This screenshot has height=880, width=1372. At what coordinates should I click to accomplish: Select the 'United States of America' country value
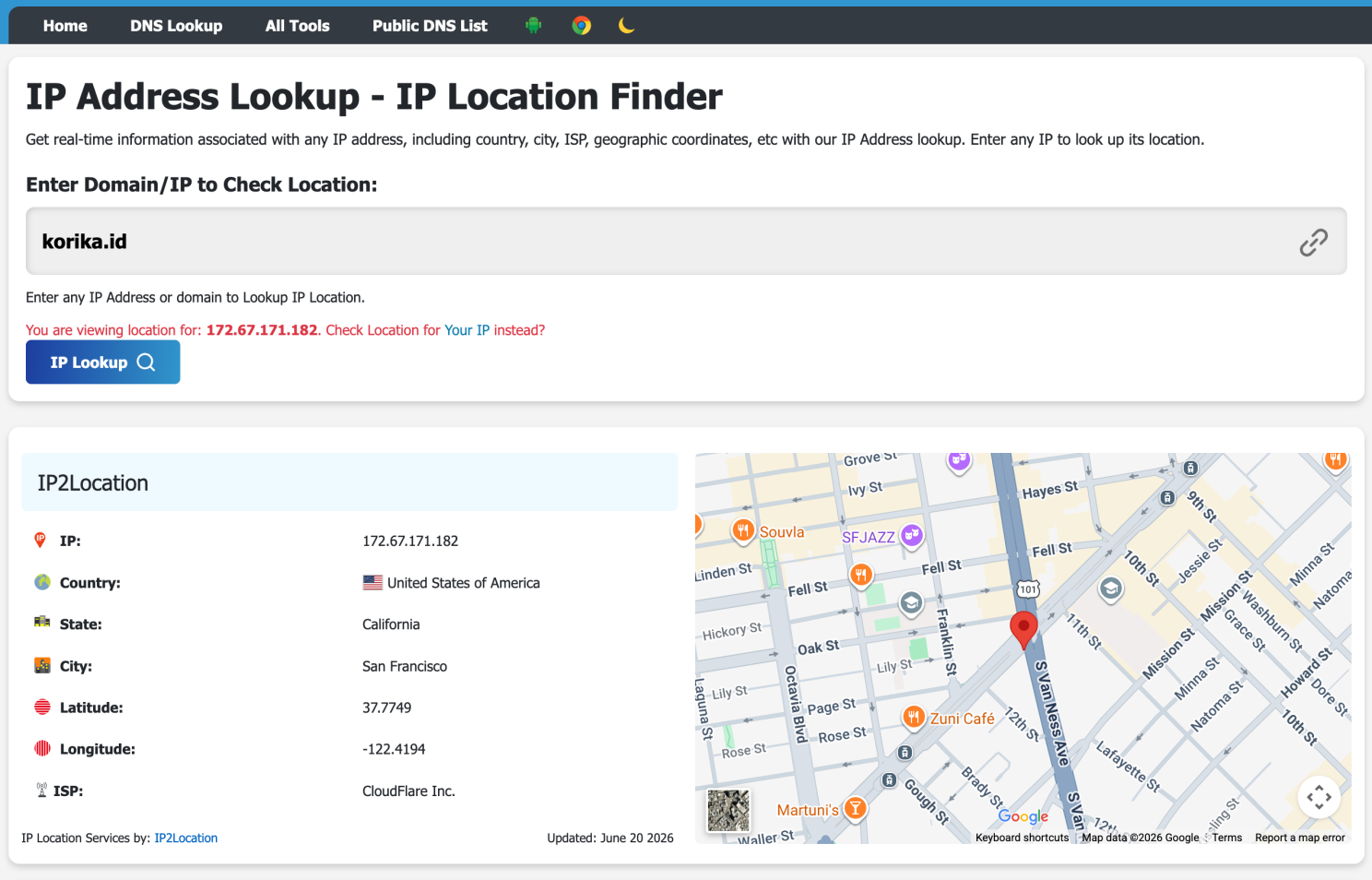click(x=464, y=583)
